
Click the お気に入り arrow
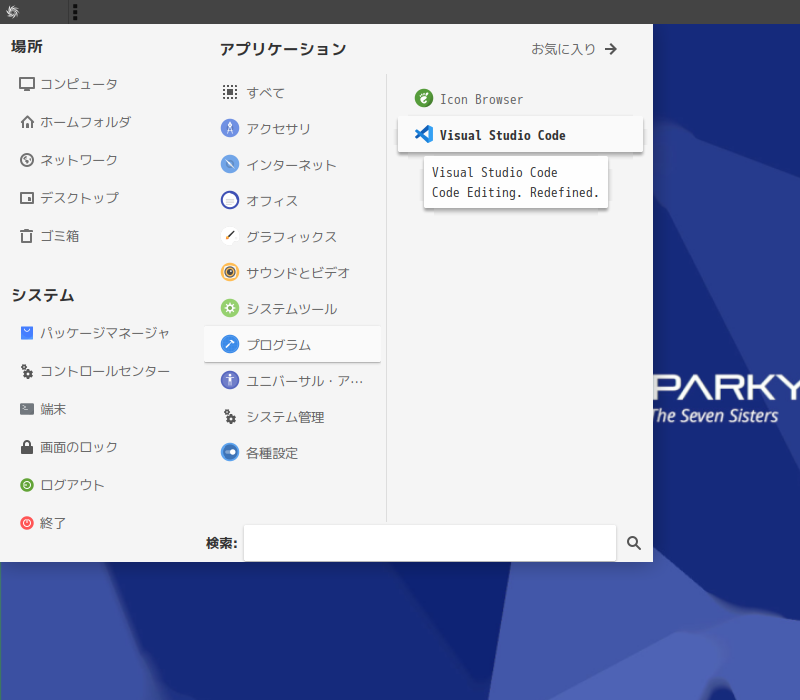(x=611, y=49)
